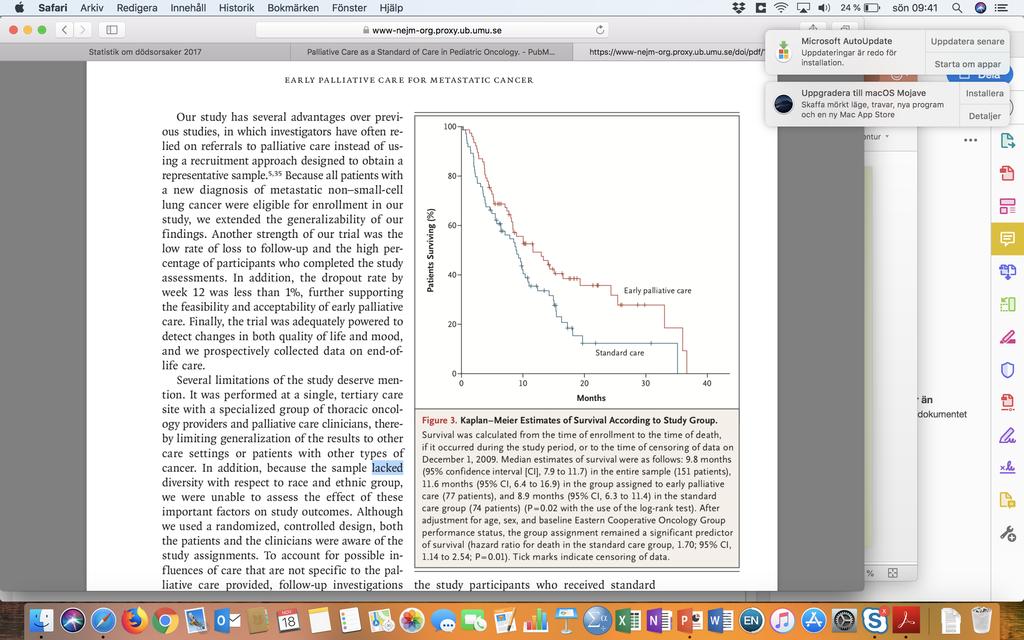The width and height of the screenshot is (1024, 640).
Task: Open Organize Pages tool in Acrobat sidebar
Action: (1007, 304)
